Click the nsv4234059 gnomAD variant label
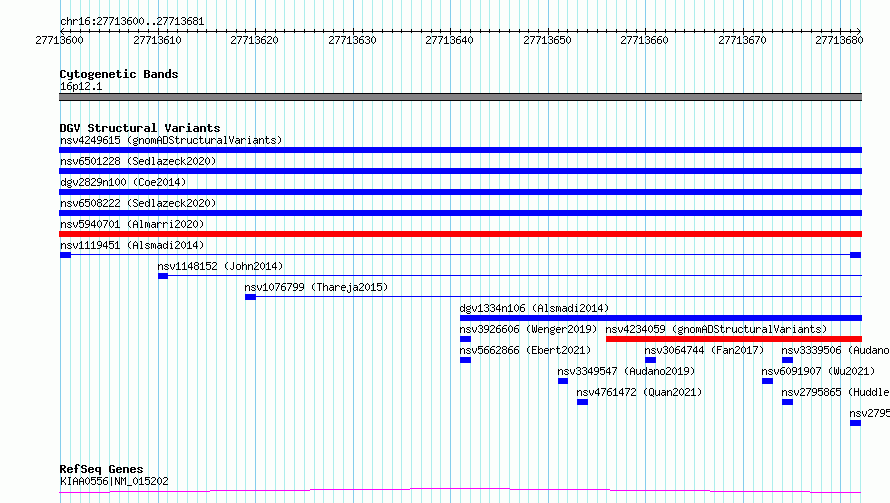This screenshot has height=503, width=890. coord(716,329)
